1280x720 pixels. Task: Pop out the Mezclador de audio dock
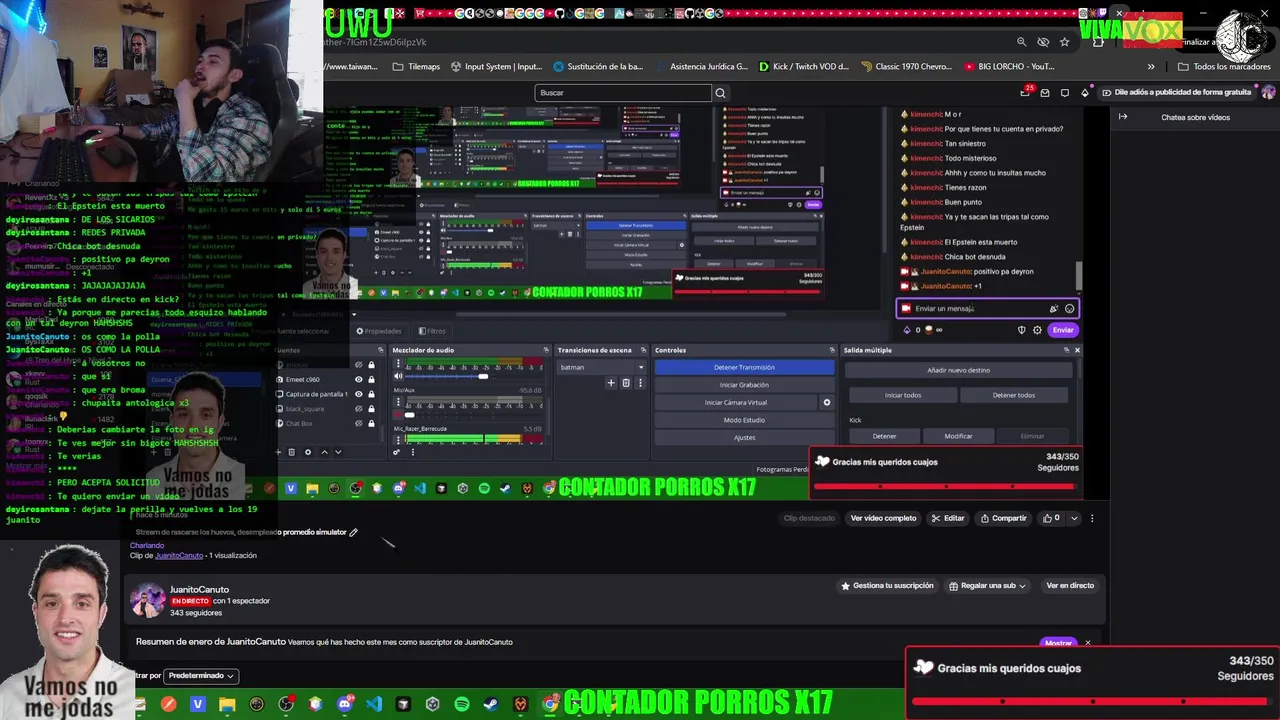[546, 350]
